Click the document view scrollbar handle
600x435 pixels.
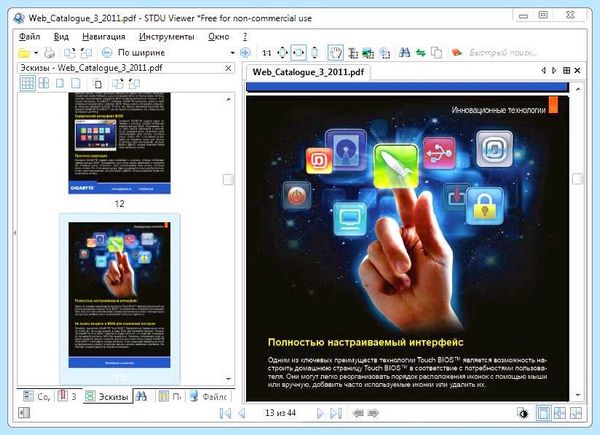pos(577,179)
